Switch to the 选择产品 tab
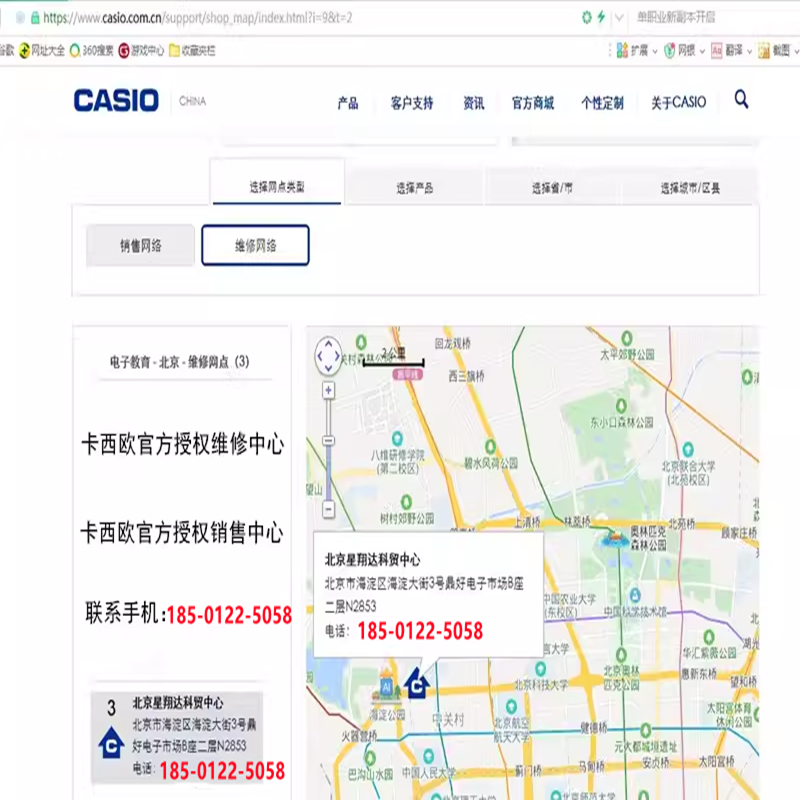 (x=414, y=188)
